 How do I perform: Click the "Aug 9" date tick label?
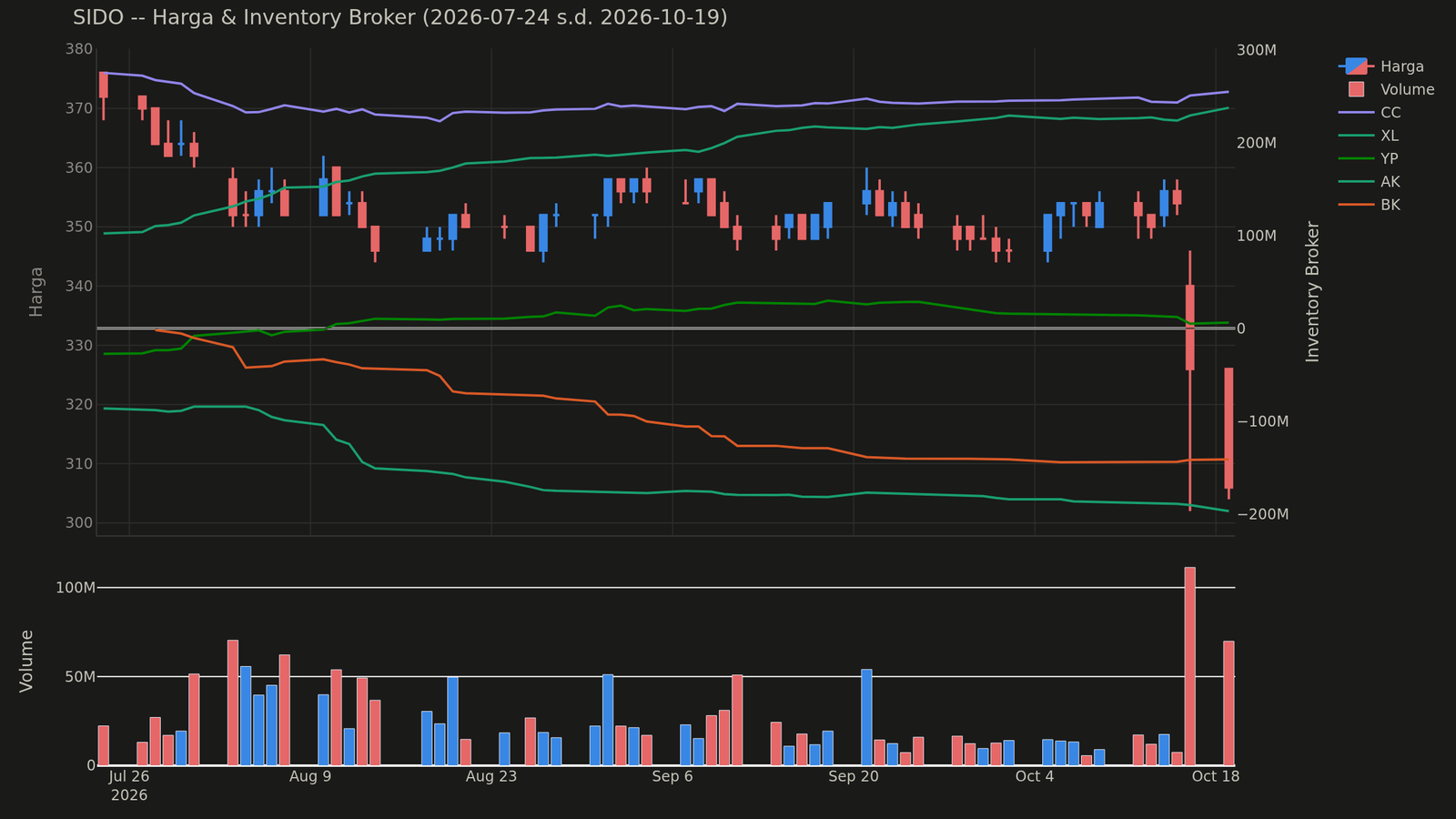coord(310,776)
